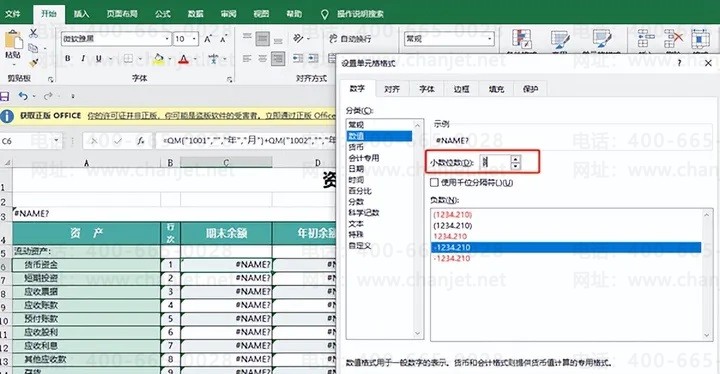This screenshot has width=720, height=374.
Task: Enable the use thousands separator checkbox
Action: click(434, 182)
